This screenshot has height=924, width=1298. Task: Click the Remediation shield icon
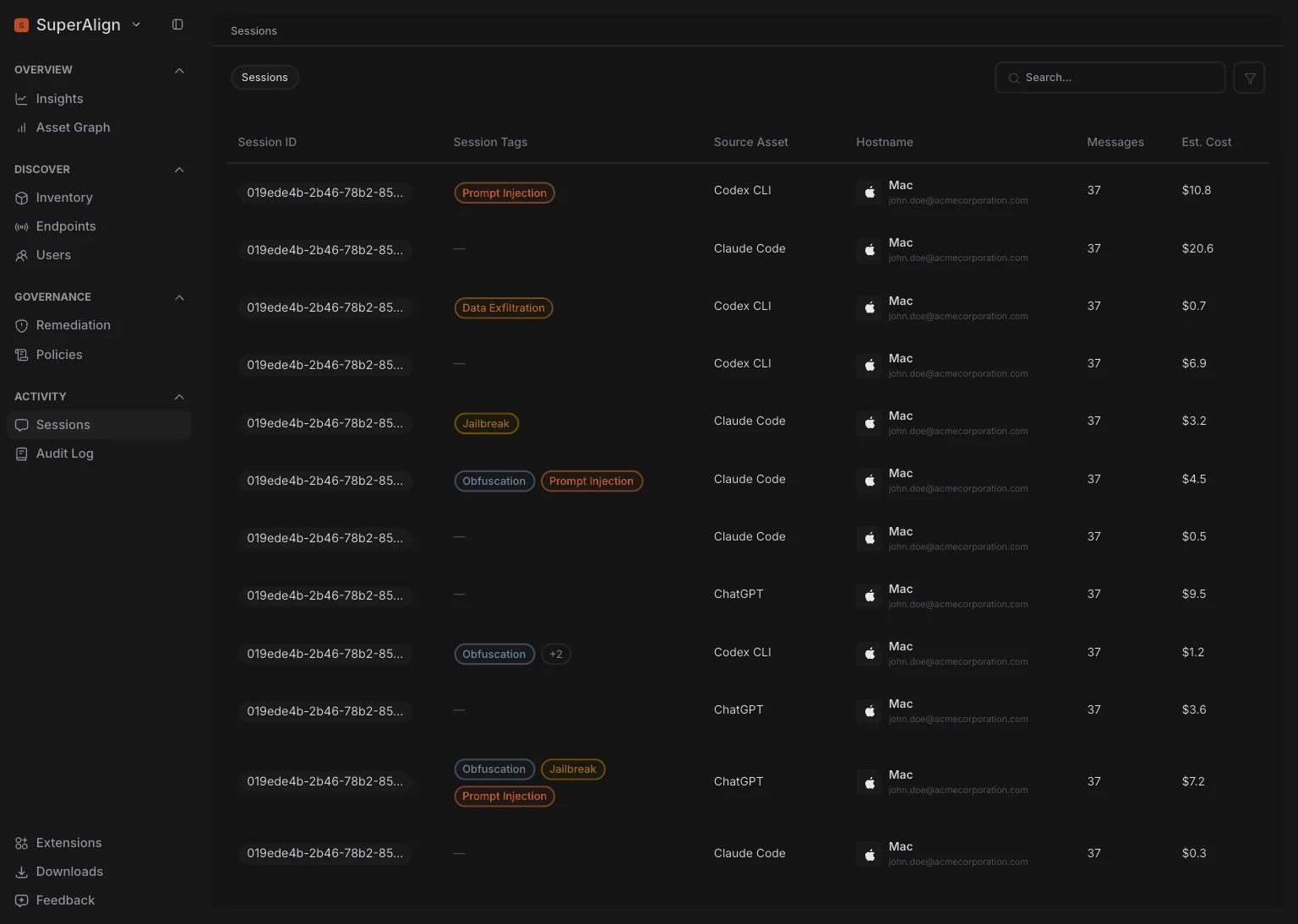[22, 325]
